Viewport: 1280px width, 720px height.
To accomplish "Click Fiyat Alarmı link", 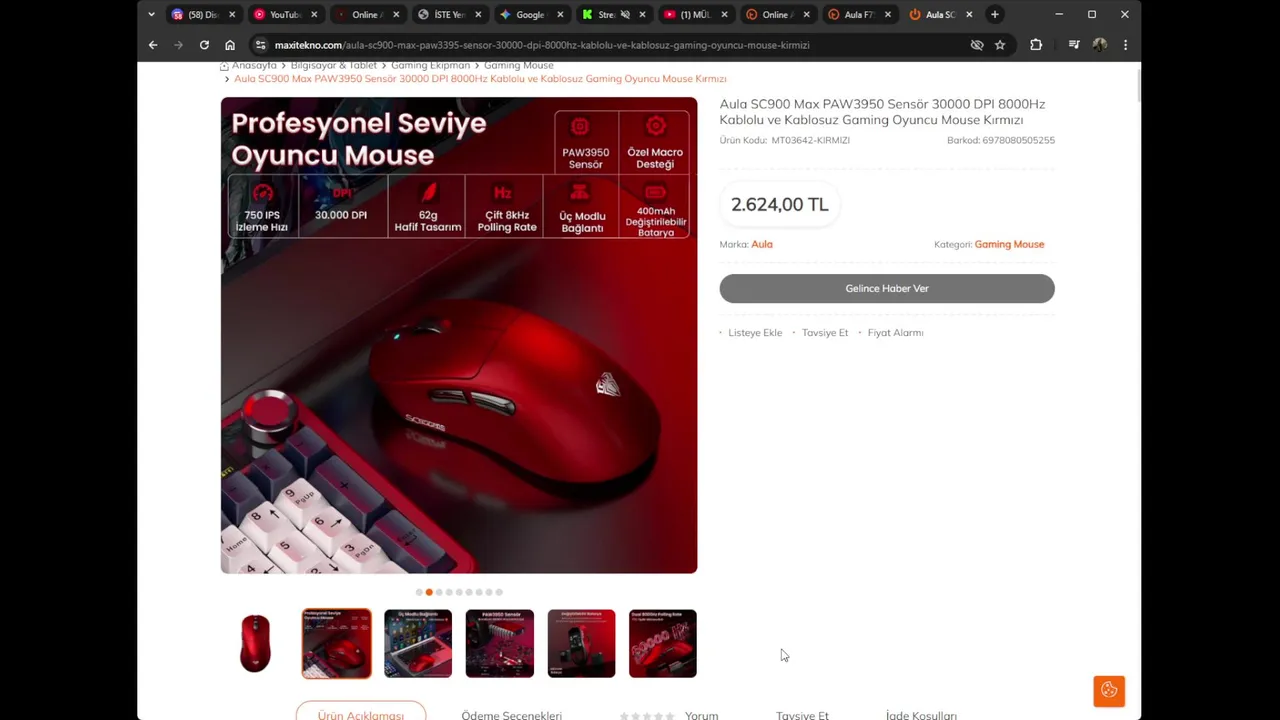I will coord(895,332).
